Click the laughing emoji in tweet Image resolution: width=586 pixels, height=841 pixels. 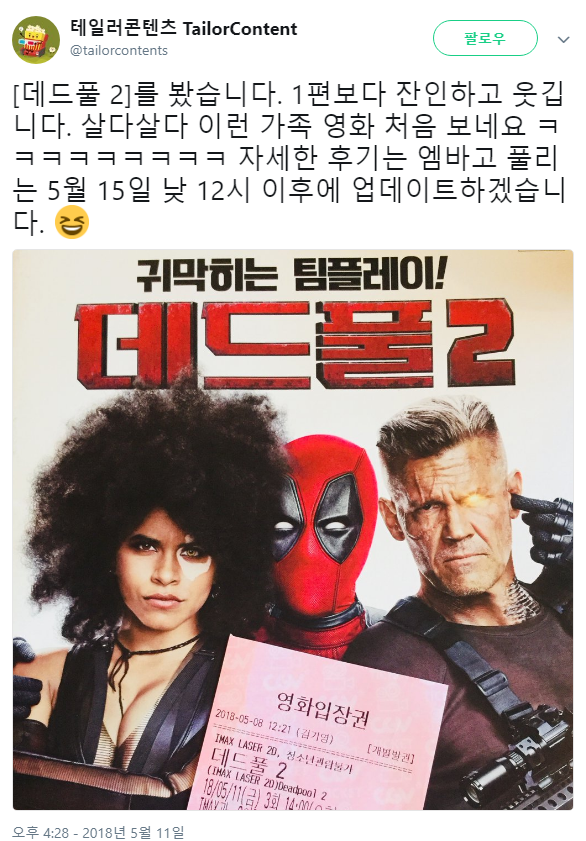72,222
